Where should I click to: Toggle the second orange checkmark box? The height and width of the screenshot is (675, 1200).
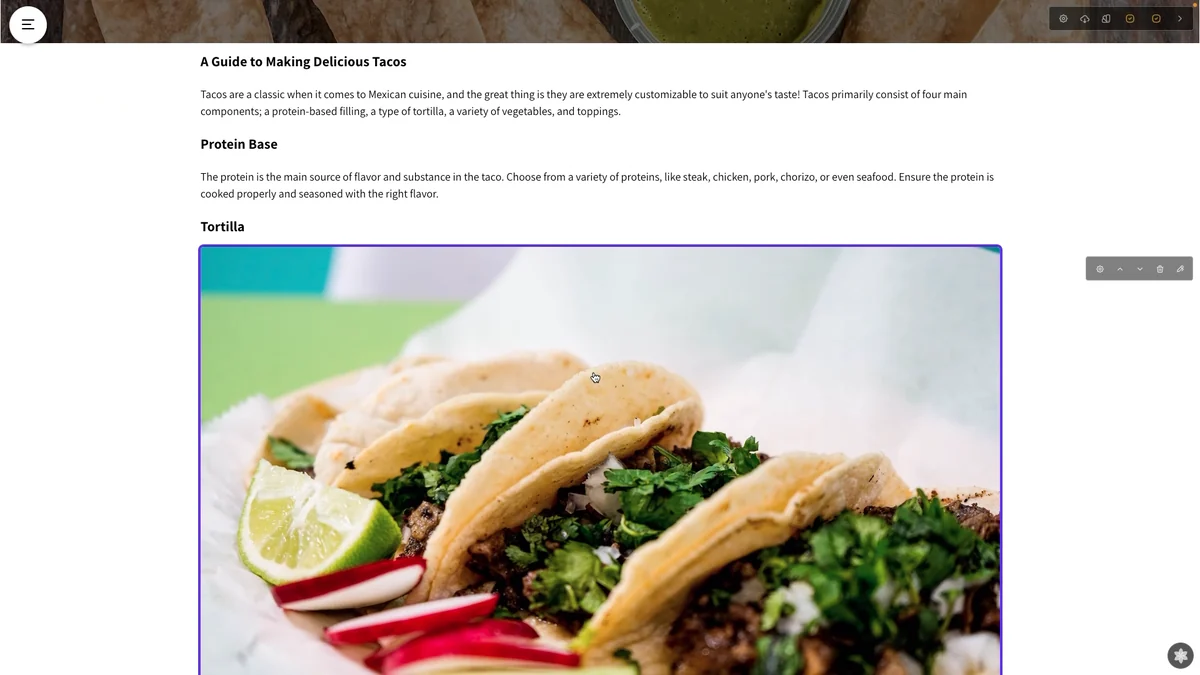point(1156,19)
